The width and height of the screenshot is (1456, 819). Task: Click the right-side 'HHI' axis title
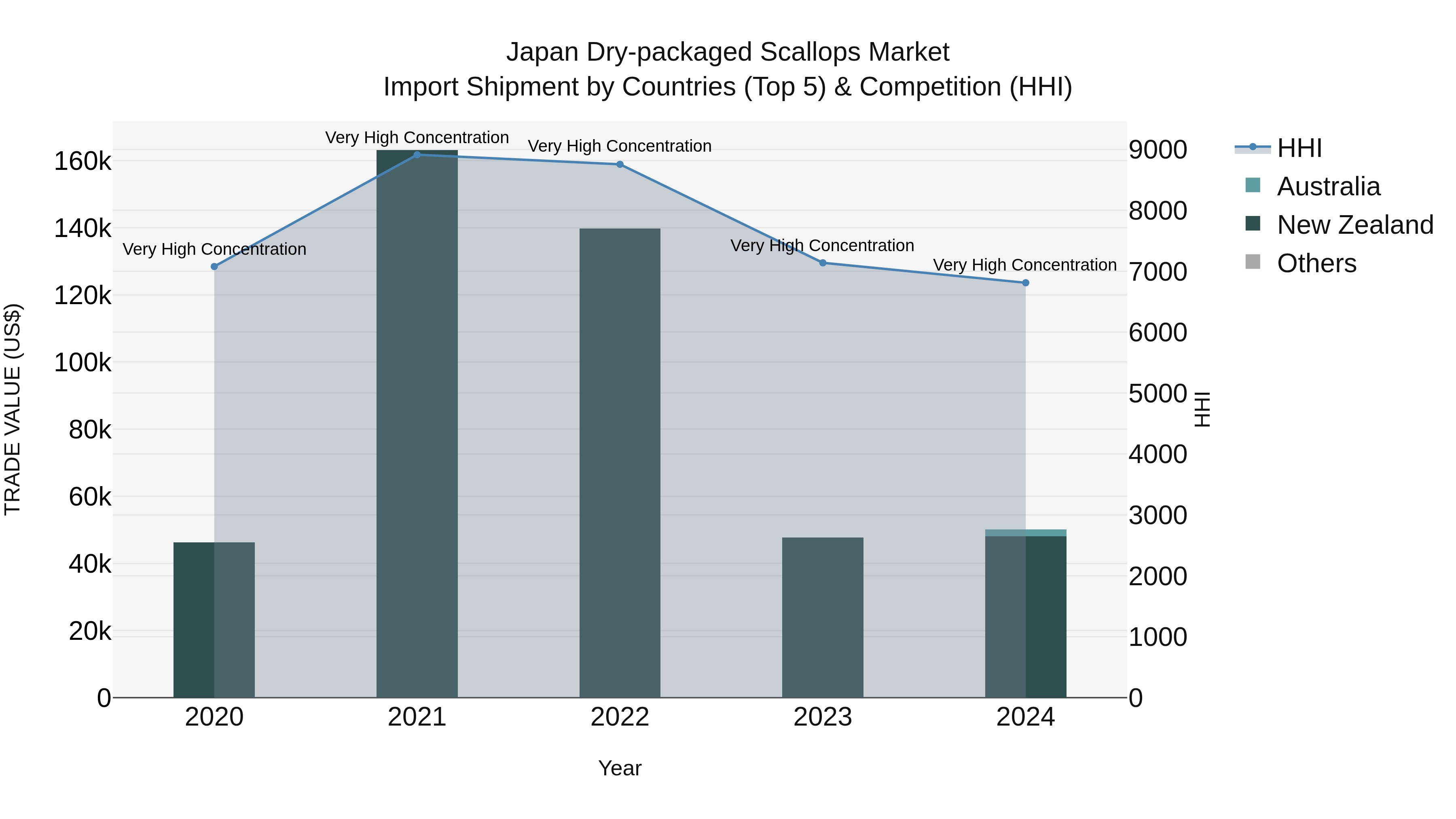coord(1202,409)
